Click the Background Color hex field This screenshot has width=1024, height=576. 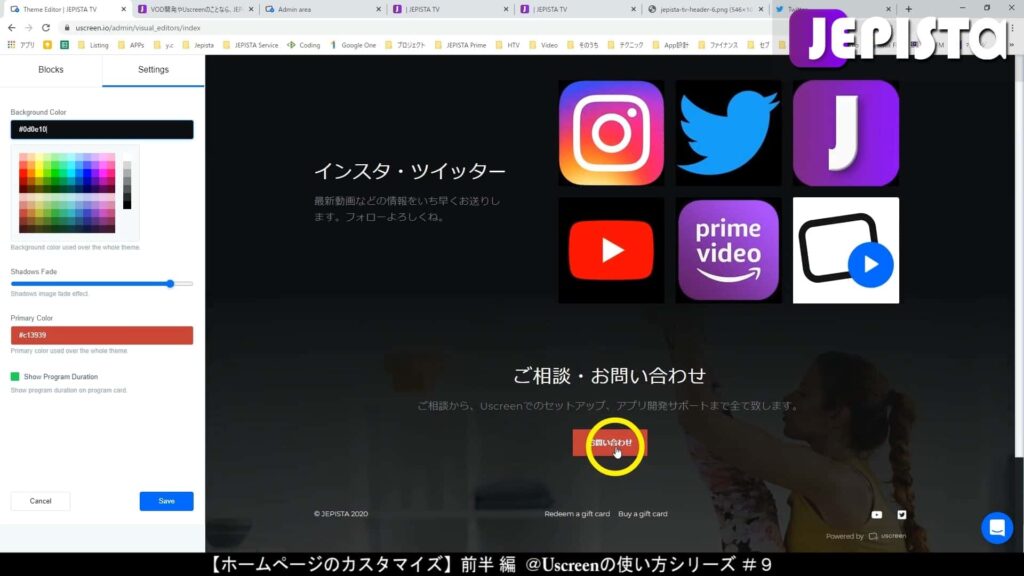(102, 129)
